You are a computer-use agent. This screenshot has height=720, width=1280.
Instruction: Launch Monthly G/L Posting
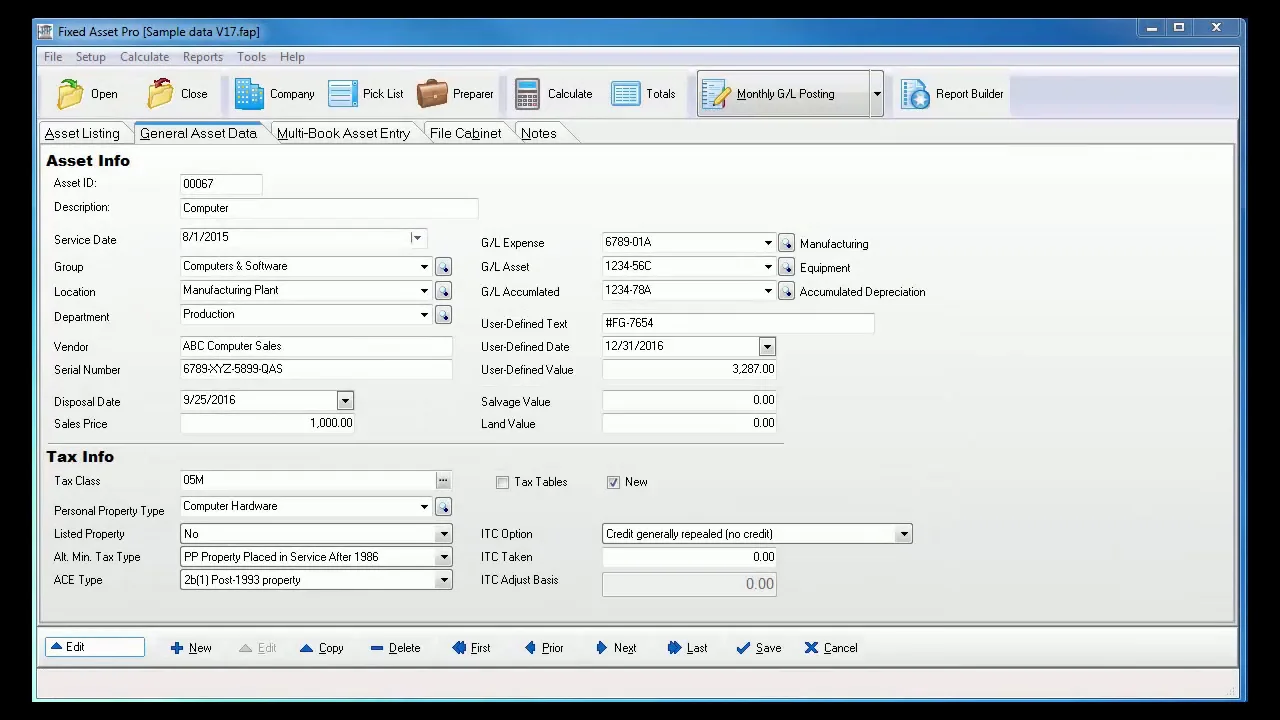pos(783,94)
